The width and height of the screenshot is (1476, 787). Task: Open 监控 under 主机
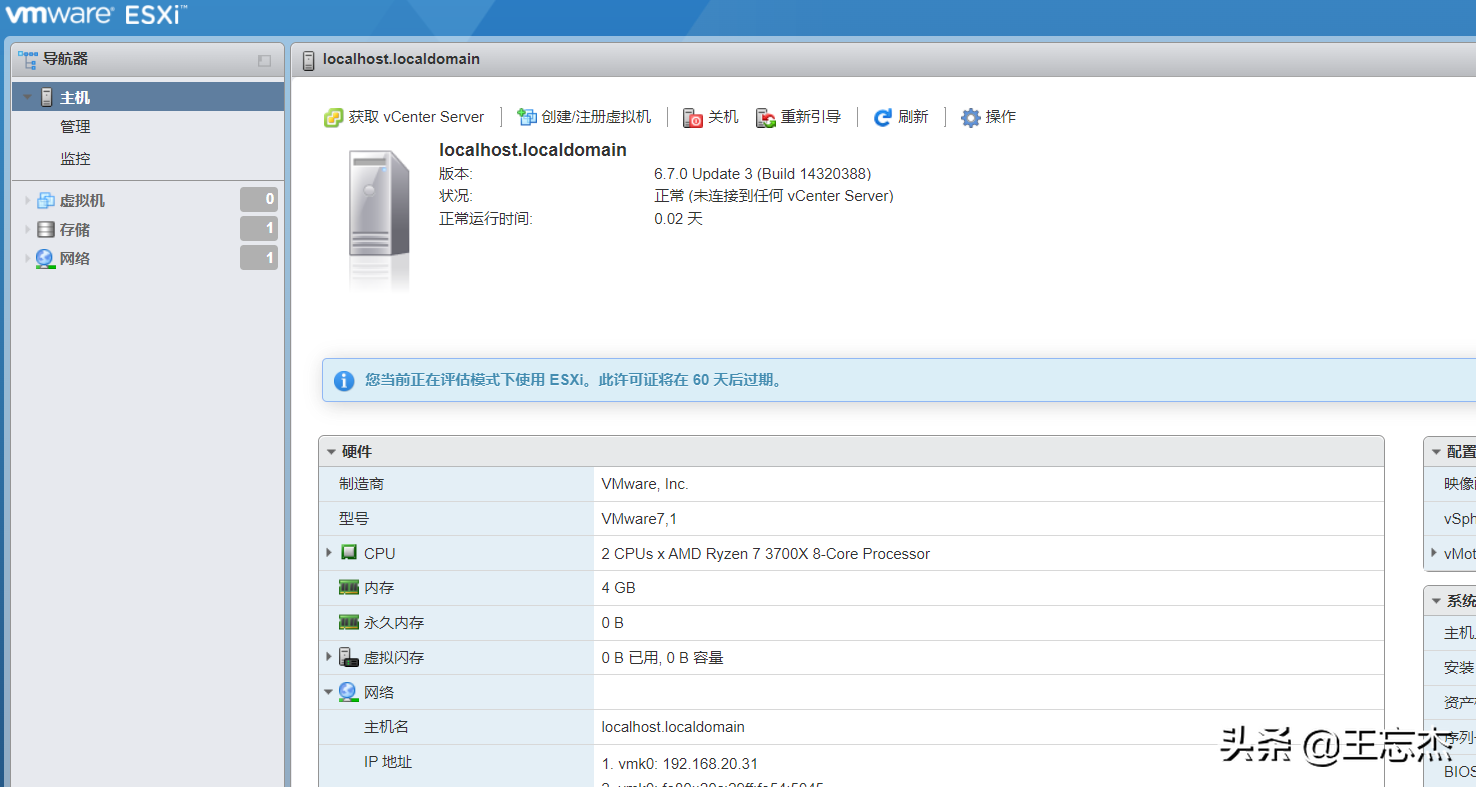pos(76,159)
